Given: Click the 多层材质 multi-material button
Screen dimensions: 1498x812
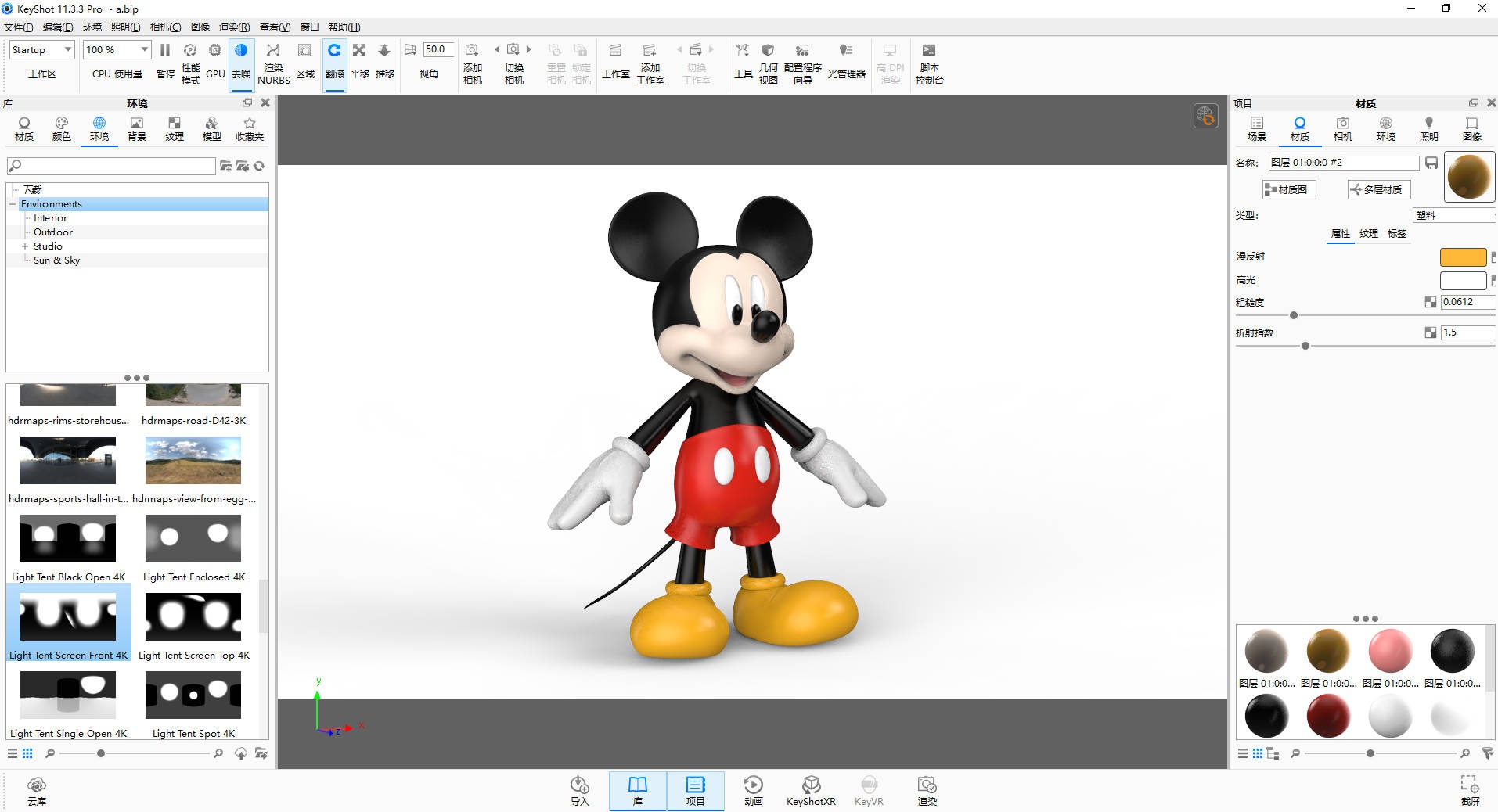Looking at the screenshot, I should [1378, 189].
